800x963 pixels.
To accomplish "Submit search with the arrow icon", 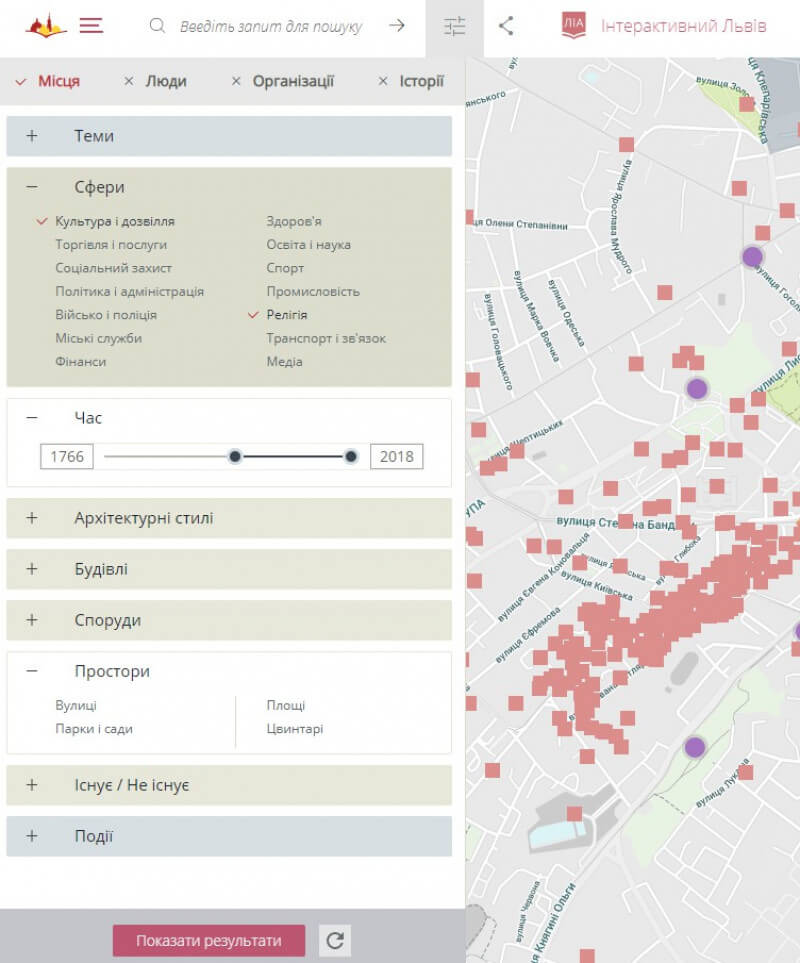I will tap(397, 26).
